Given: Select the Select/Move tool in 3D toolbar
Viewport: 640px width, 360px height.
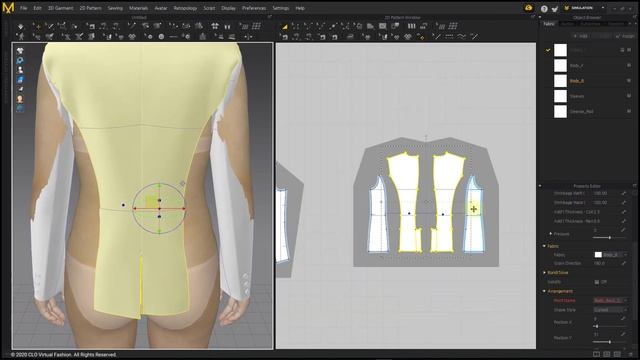Looking at the screenshot, I should point(37,27).
